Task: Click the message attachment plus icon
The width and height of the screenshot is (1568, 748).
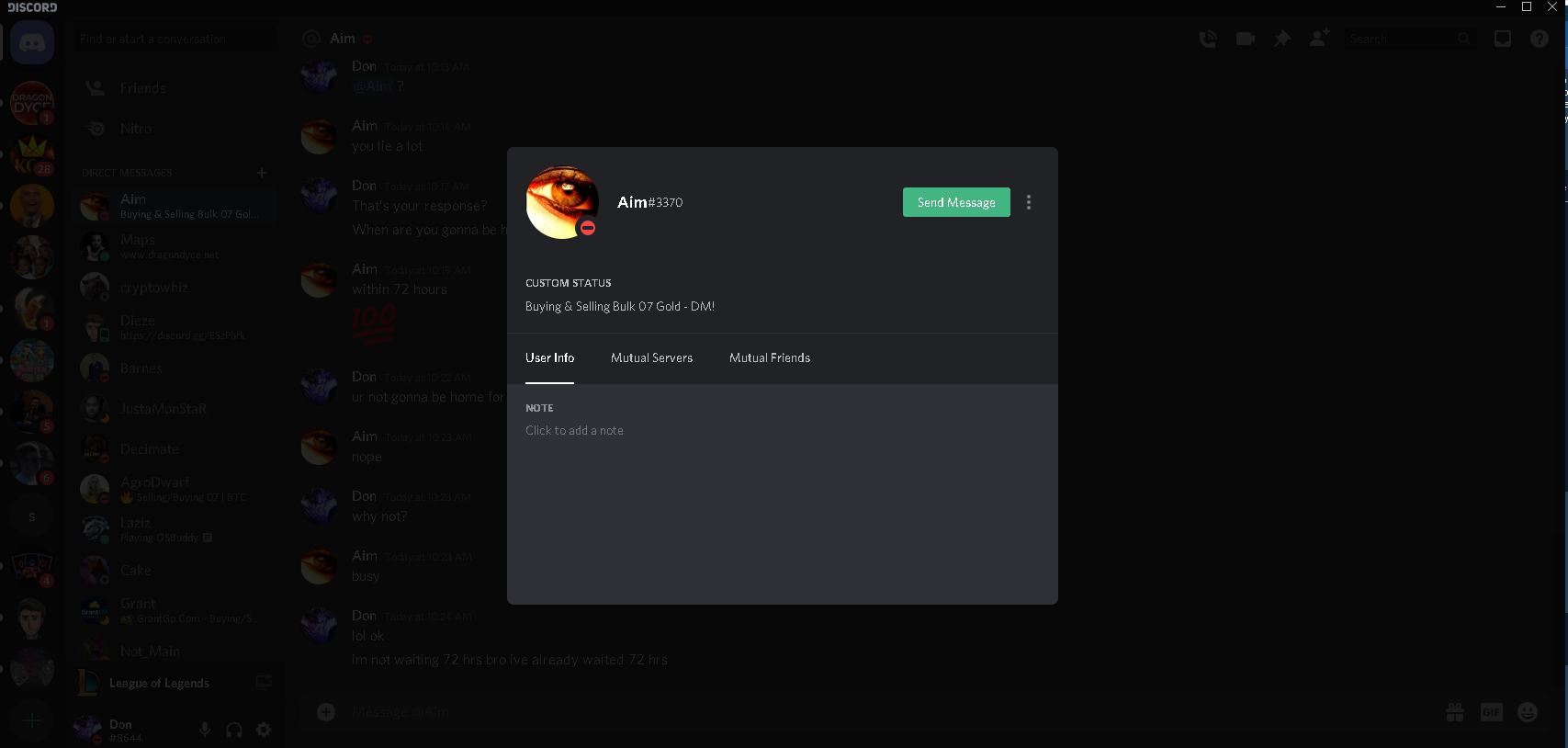Action: coord(326,712)
